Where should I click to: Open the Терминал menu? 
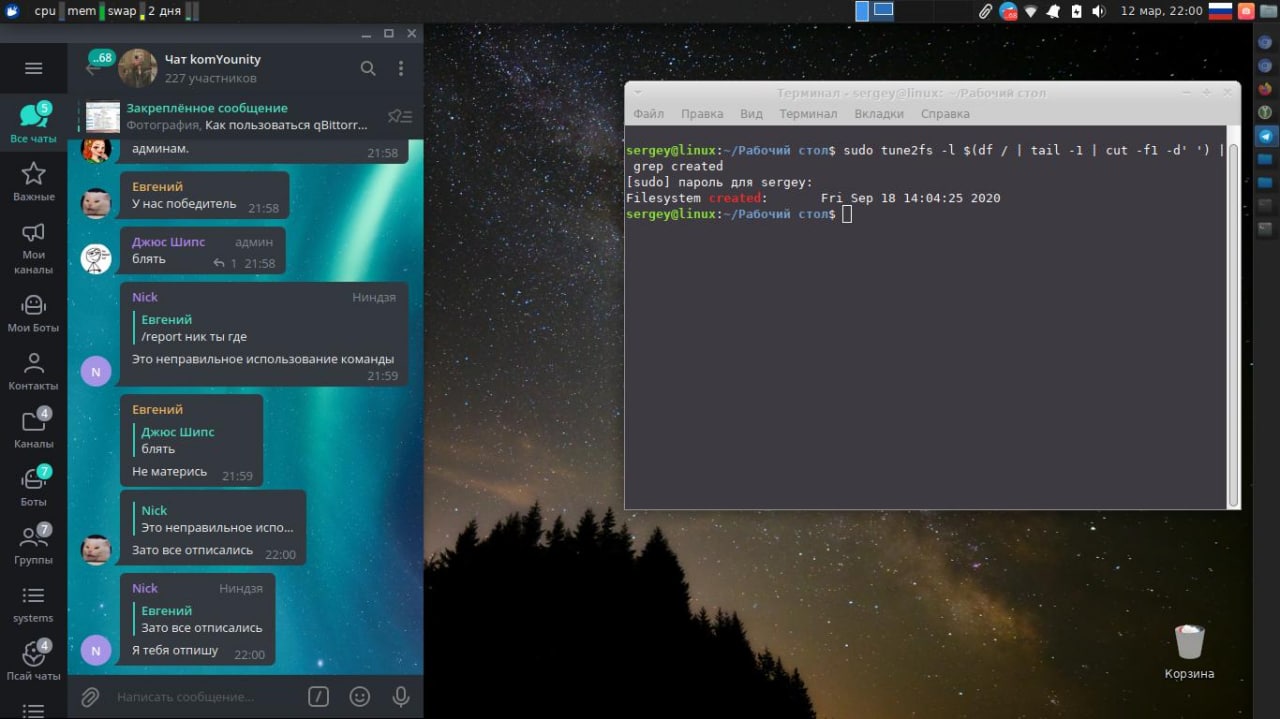click(808, 113)
